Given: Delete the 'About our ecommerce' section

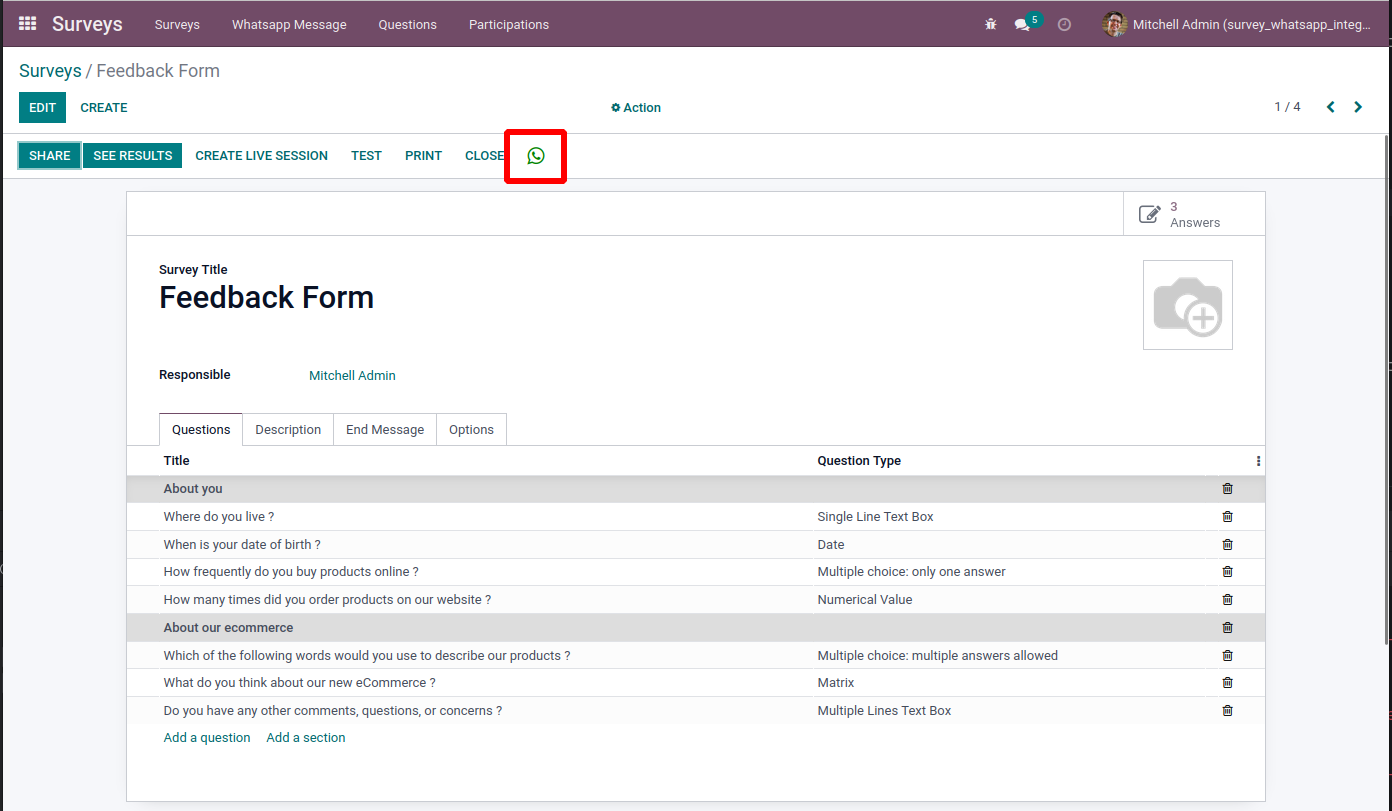Looking at the screenshot, I should 1227,628.
